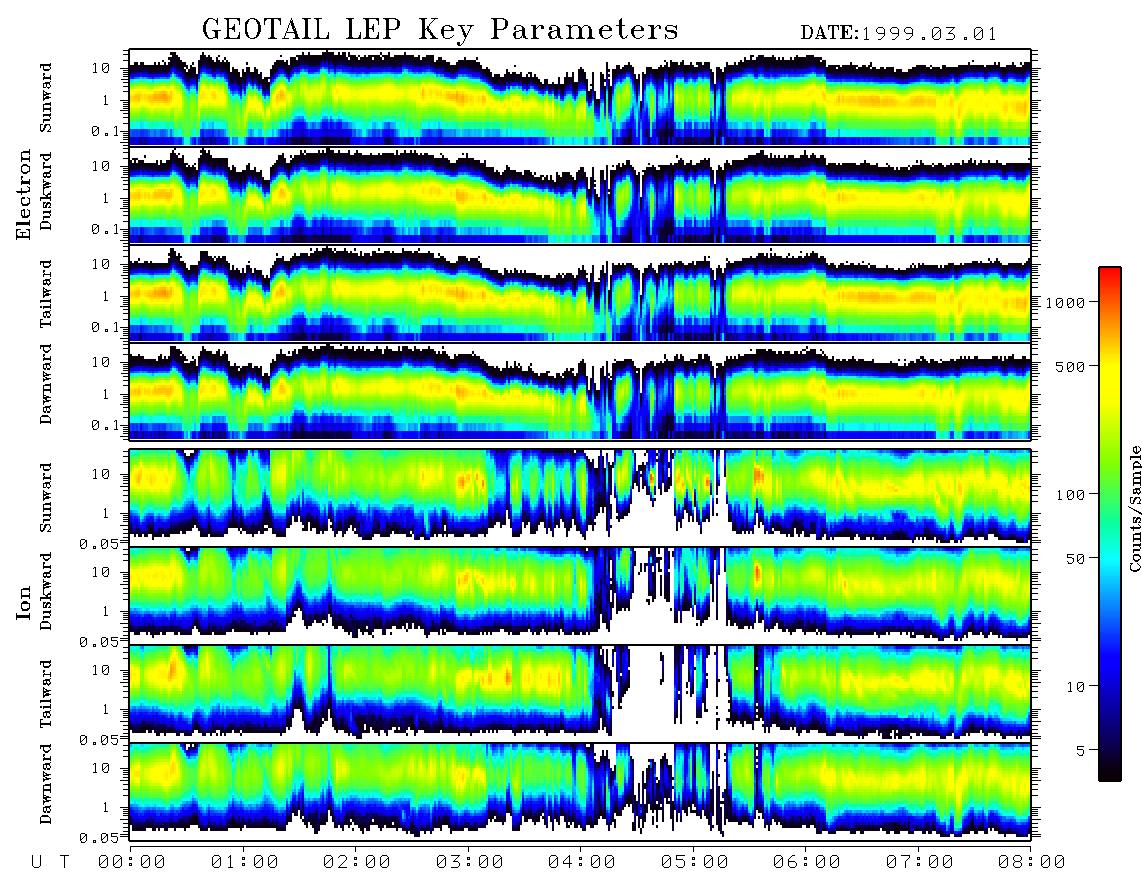
Task: Click the 10 color bar tick label
Action: pyautogui.click(x=1075, y=686)
